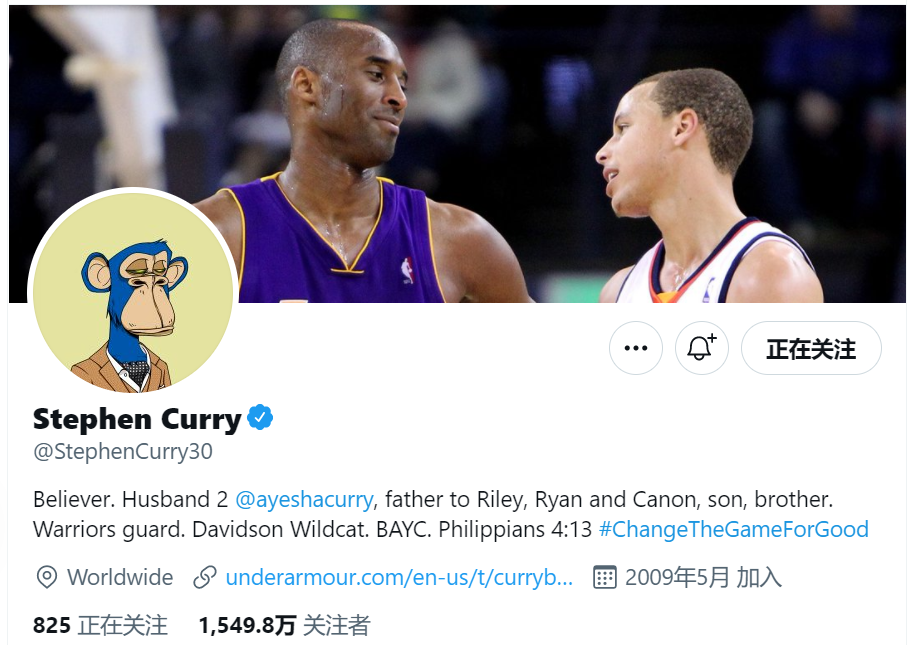Toggle the 正在关注 following button
The image size is (914, 645).
(811, 348)
